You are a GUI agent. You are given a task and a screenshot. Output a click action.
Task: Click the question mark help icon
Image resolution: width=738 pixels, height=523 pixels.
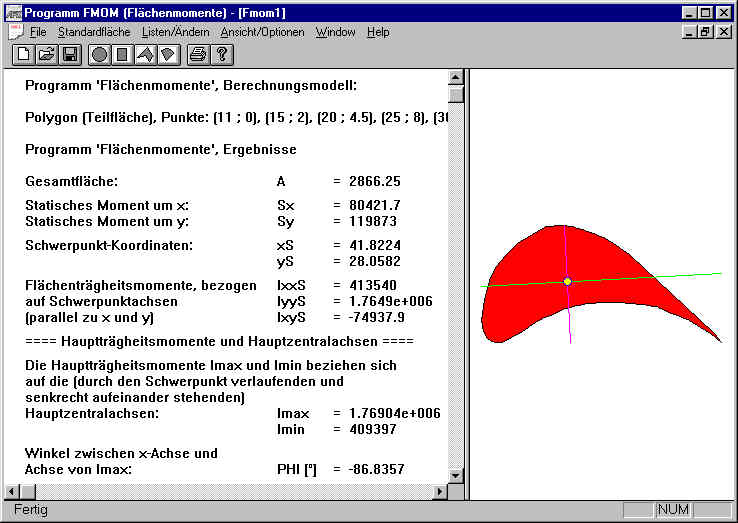tap(221, 54)
